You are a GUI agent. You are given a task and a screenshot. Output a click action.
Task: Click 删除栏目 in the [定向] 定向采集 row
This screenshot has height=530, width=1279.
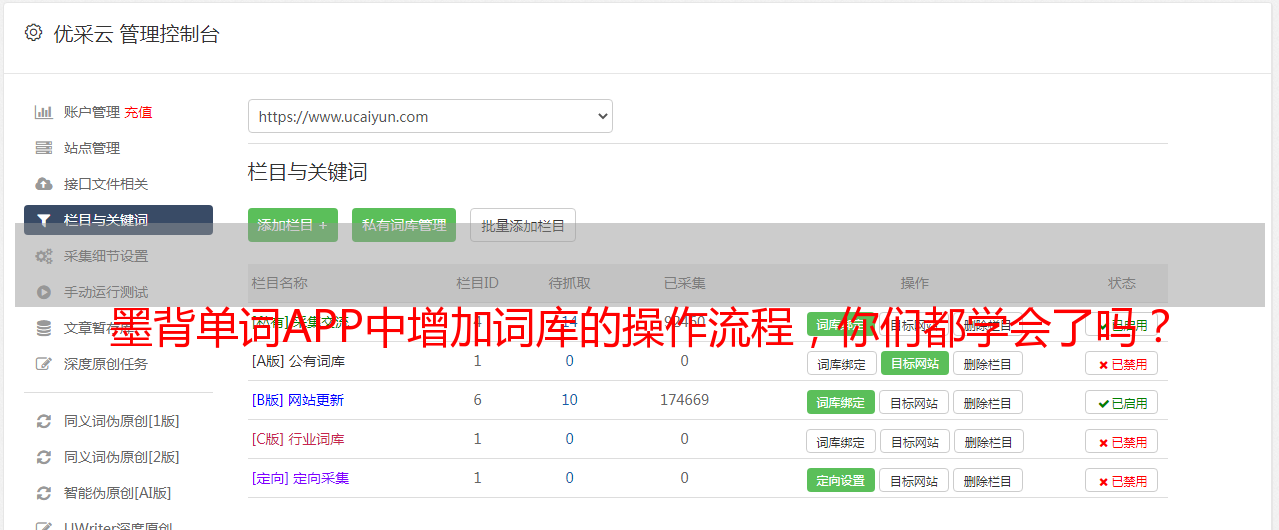tap(988, 480)
